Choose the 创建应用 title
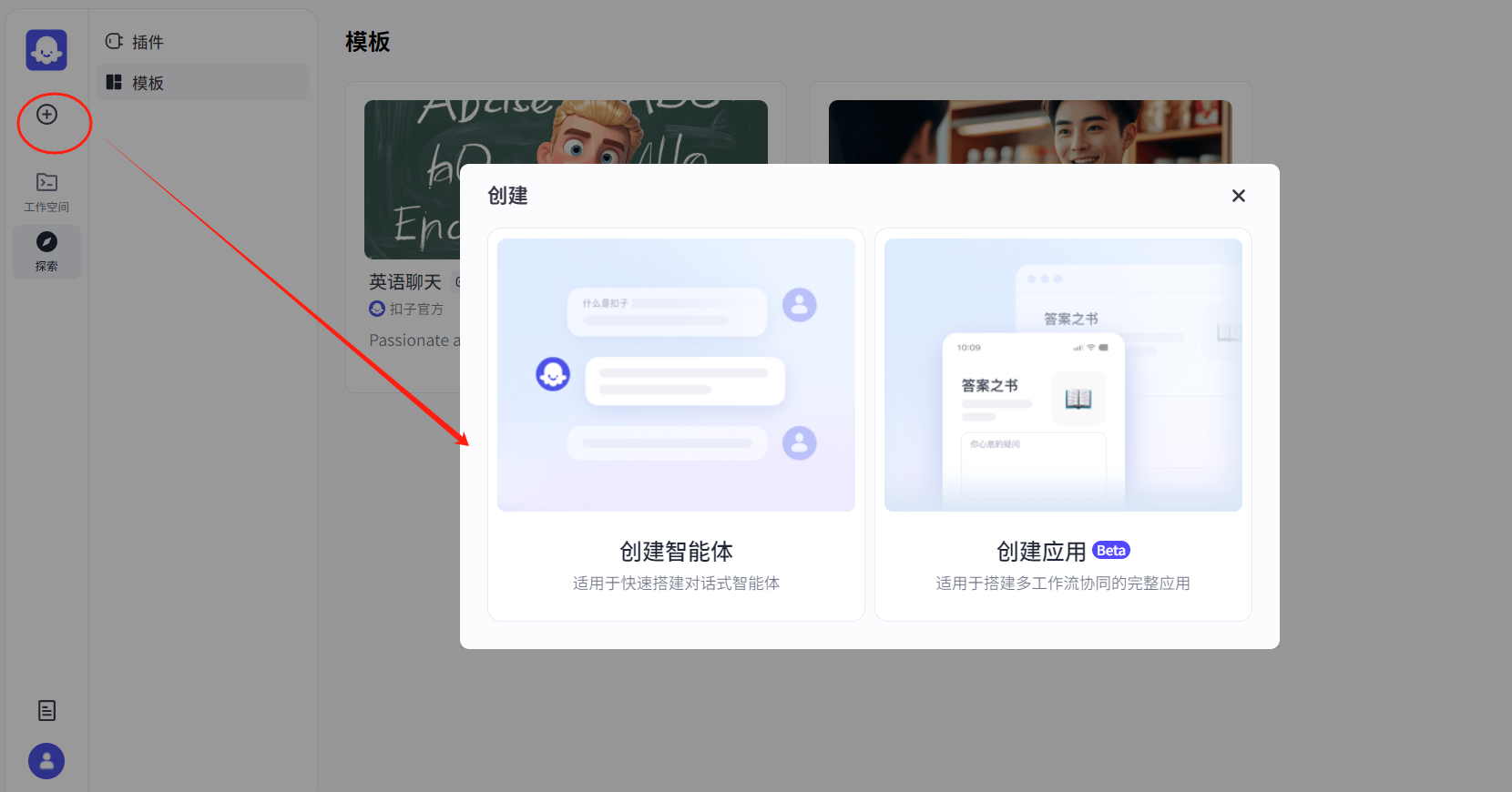Viewport: 1512px width, 792px height. (1041, 552)
